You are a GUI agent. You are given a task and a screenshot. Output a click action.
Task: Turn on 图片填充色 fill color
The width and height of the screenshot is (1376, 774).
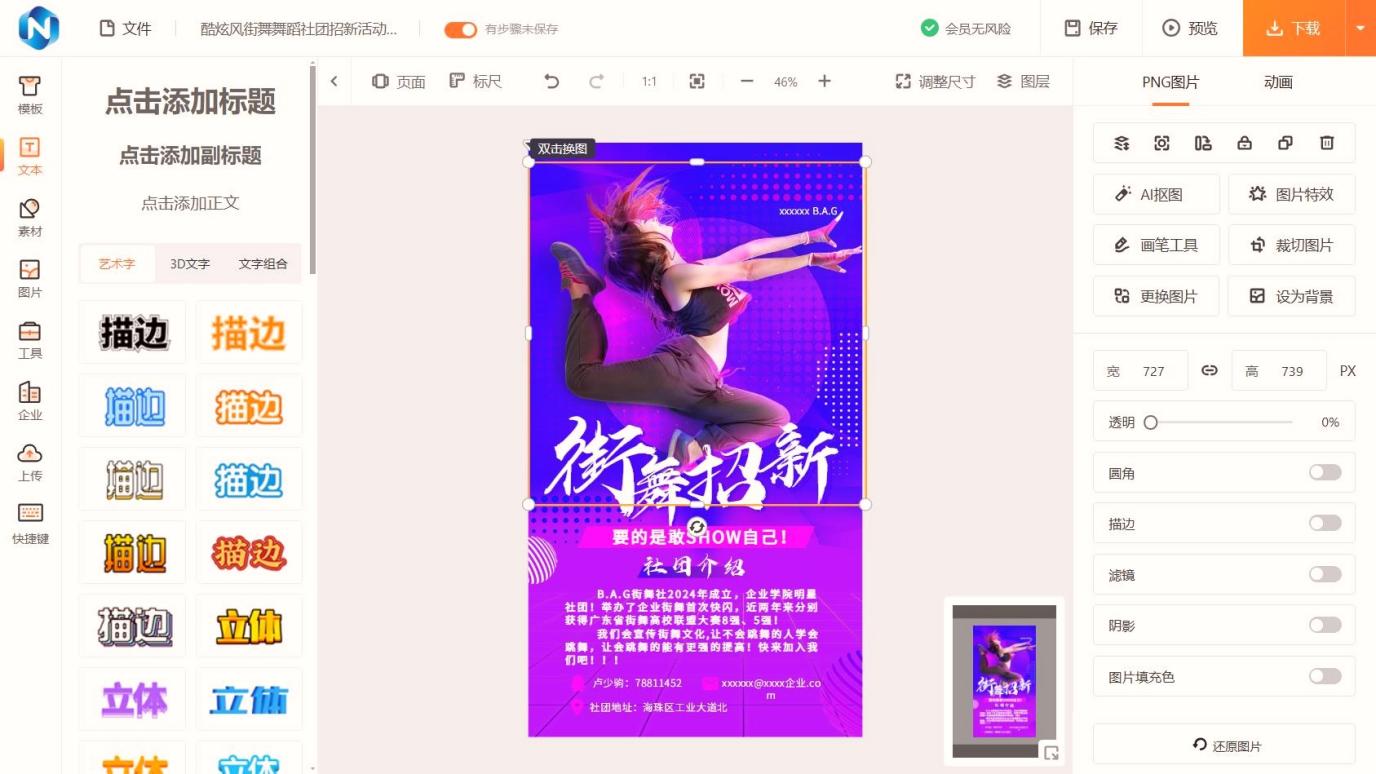1325,676
